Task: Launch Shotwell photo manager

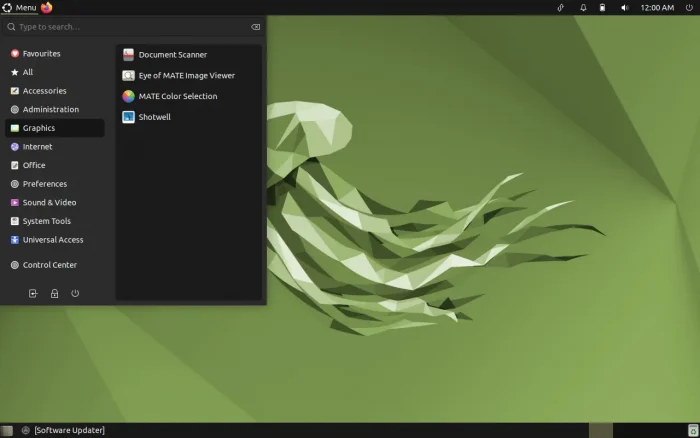Action: click(x=156, y=117)
